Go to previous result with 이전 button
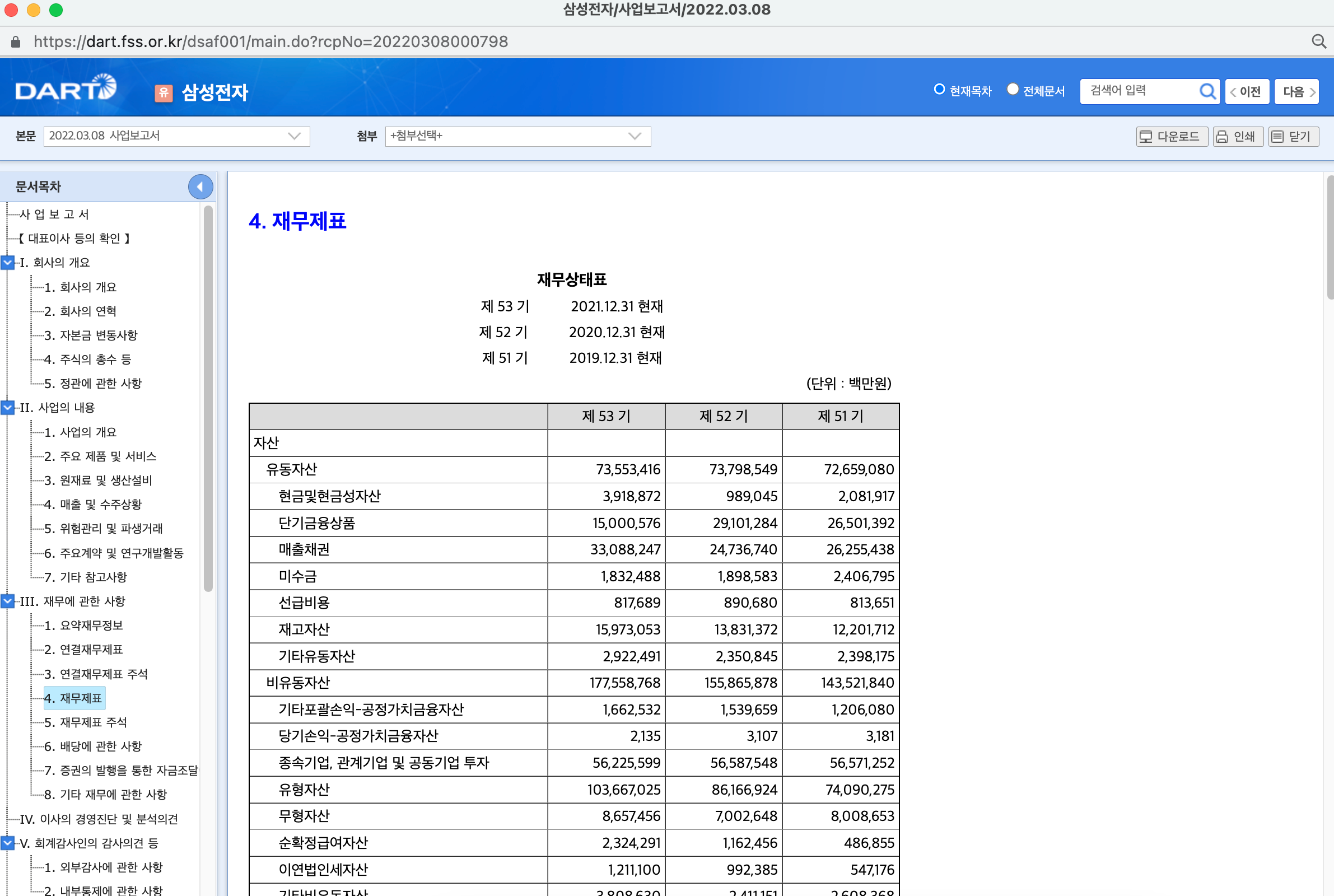 point(1247,91)
